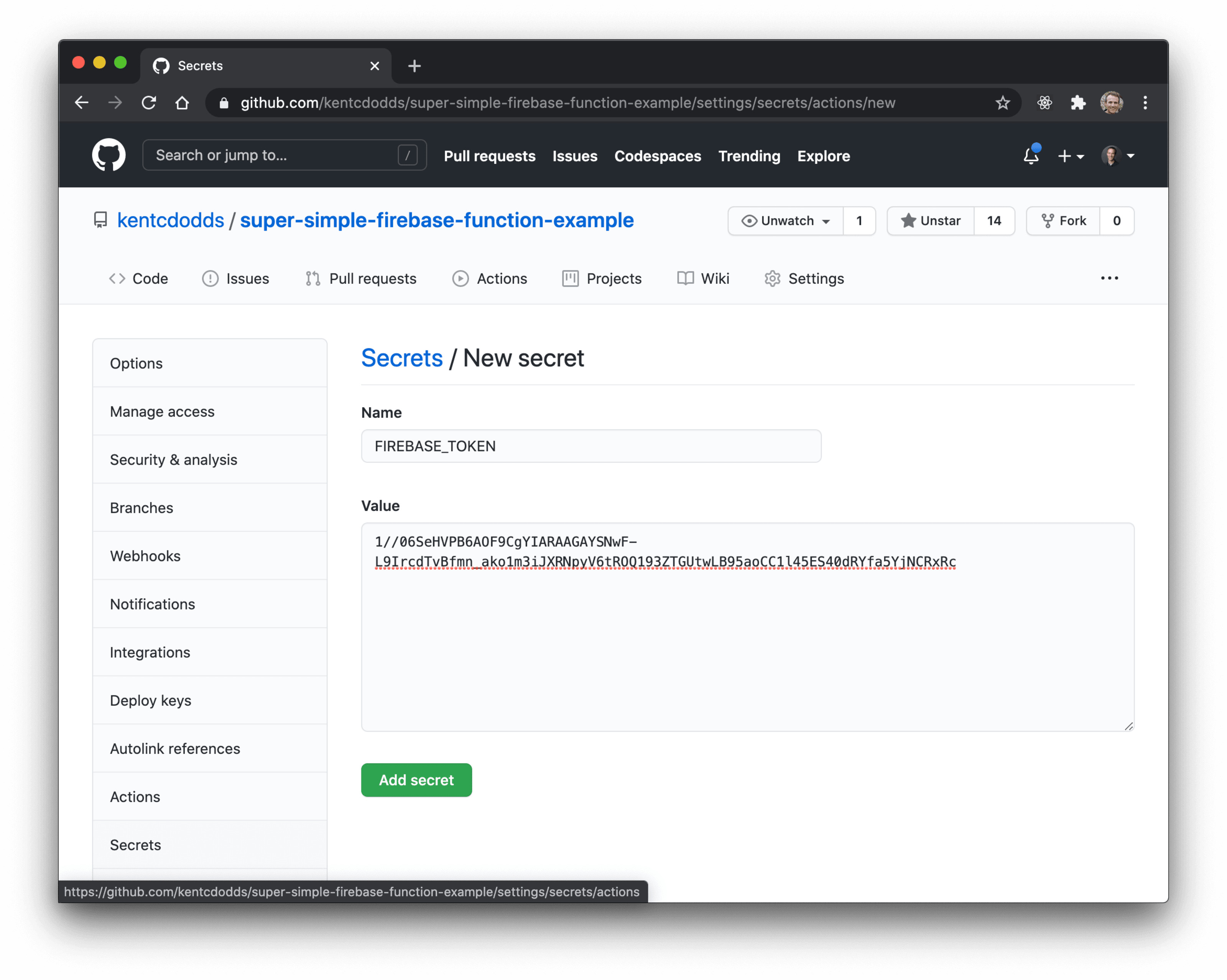This screenshot has width=1227, height=980.
Task: Open the notifications bell
Action: 1031,155
